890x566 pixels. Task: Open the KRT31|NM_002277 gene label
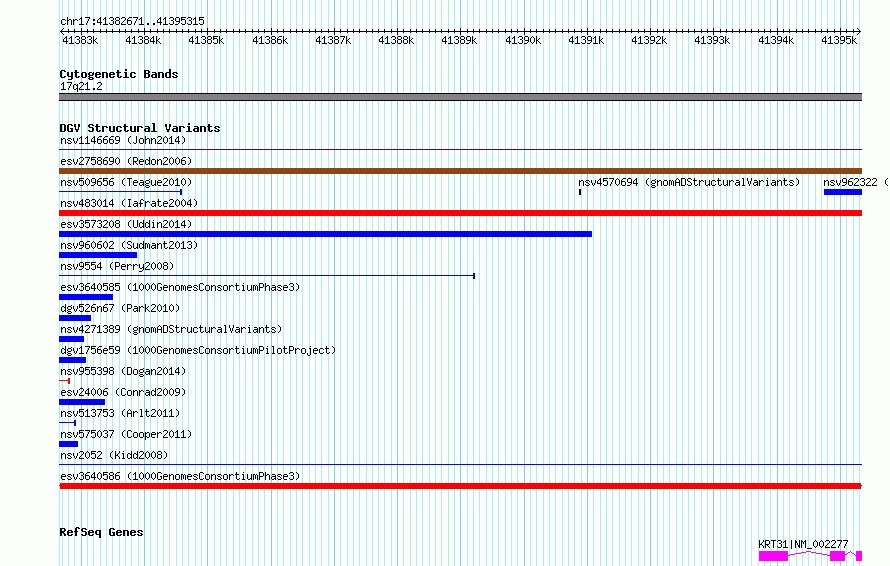pos(803,544)
